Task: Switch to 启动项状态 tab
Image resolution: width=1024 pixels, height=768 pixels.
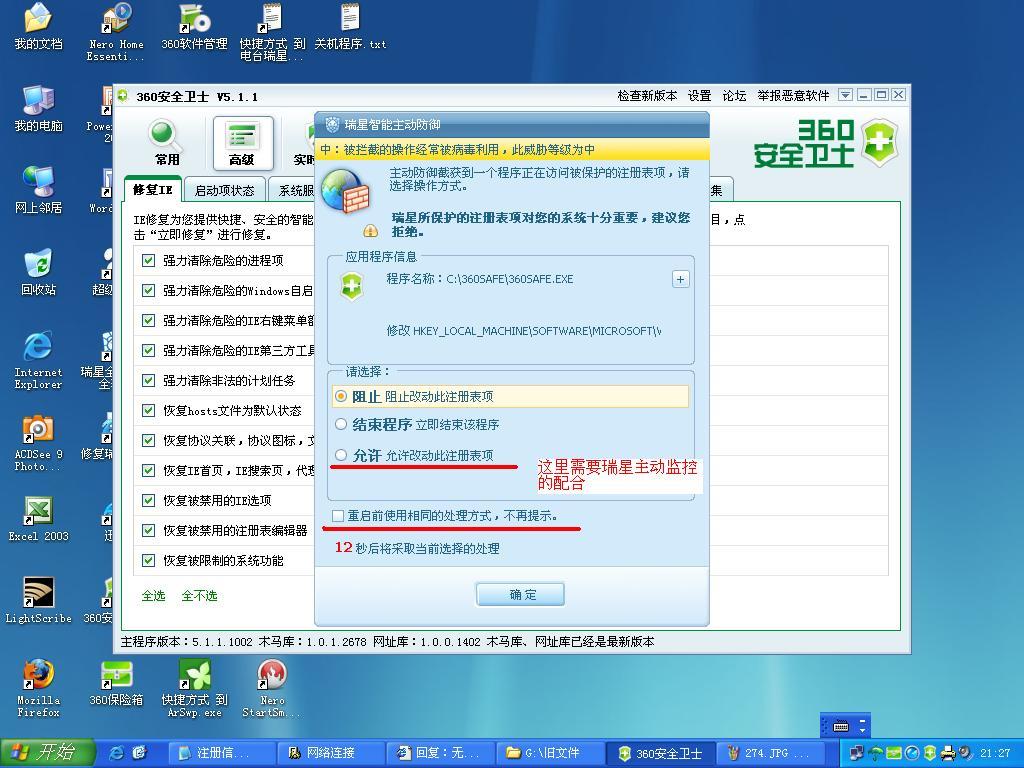Action: tap(225, 191)
